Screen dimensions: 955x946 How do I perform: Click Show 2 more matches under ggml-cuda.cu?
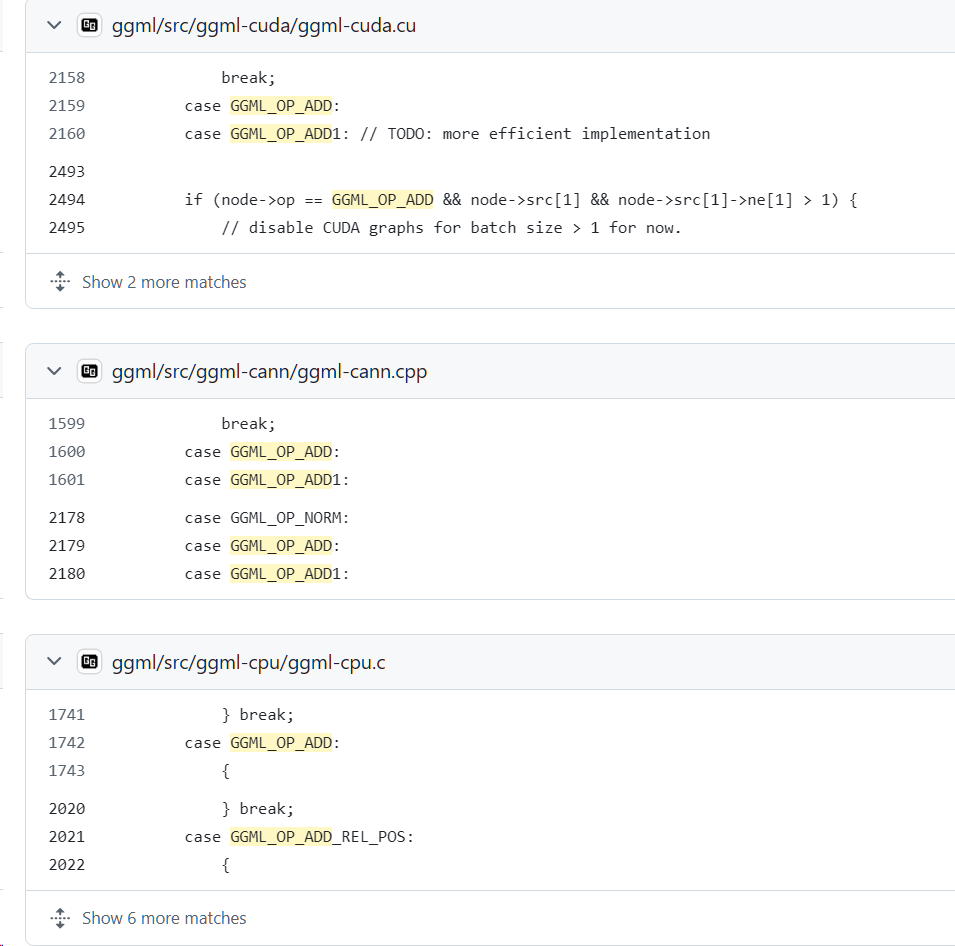pos(164,282)
